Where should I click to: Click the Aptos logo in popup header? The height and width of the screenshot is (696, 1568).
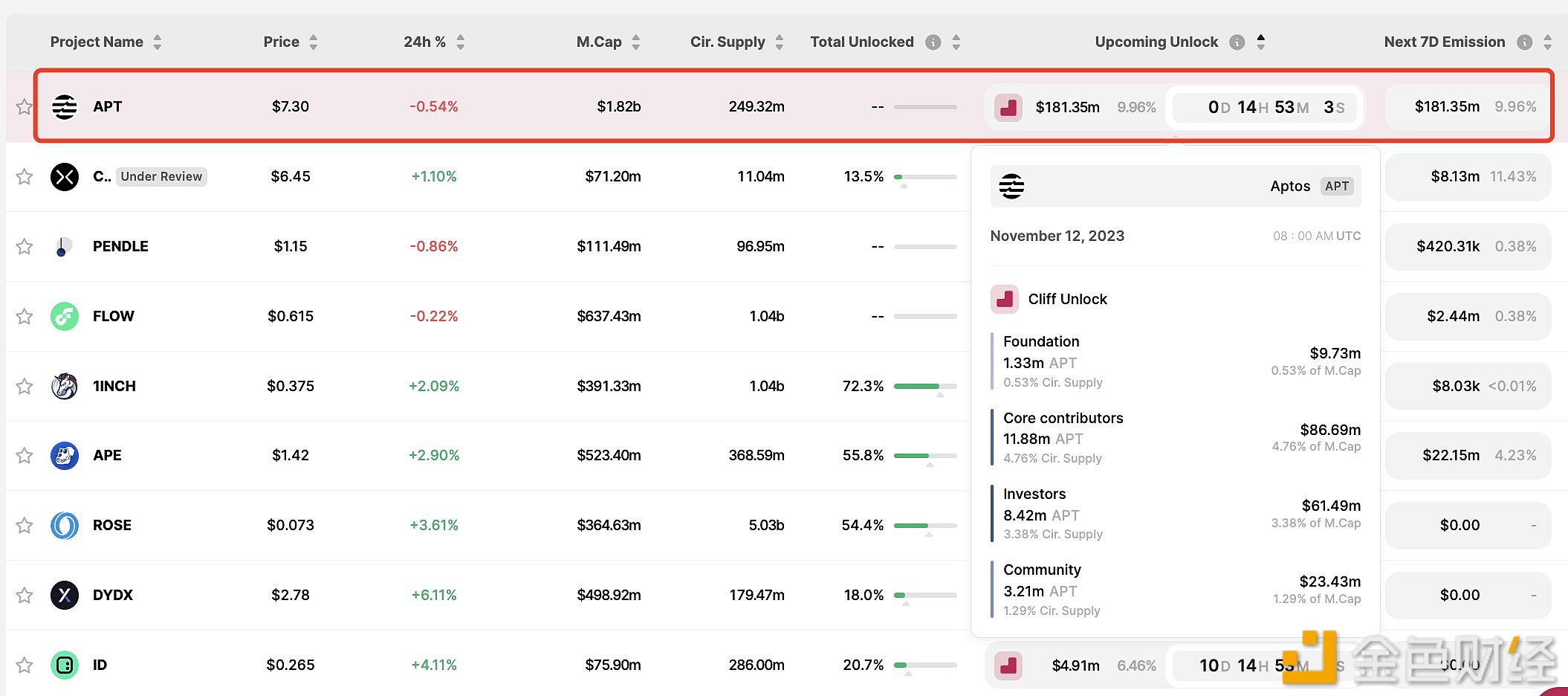1011,186
